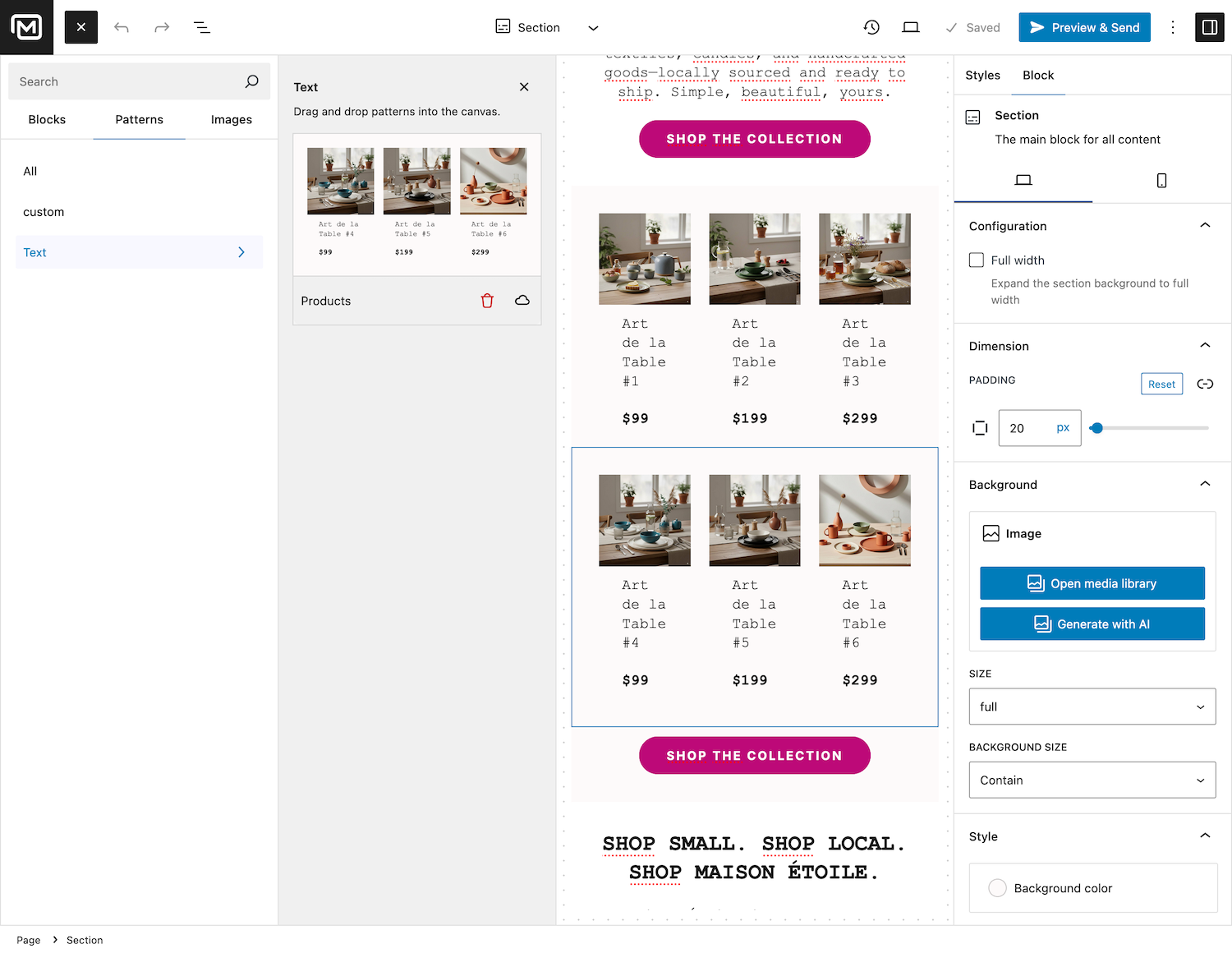Click the redo arrow icon
This screenshot has height=953, width=1232.
click(162, 28)
